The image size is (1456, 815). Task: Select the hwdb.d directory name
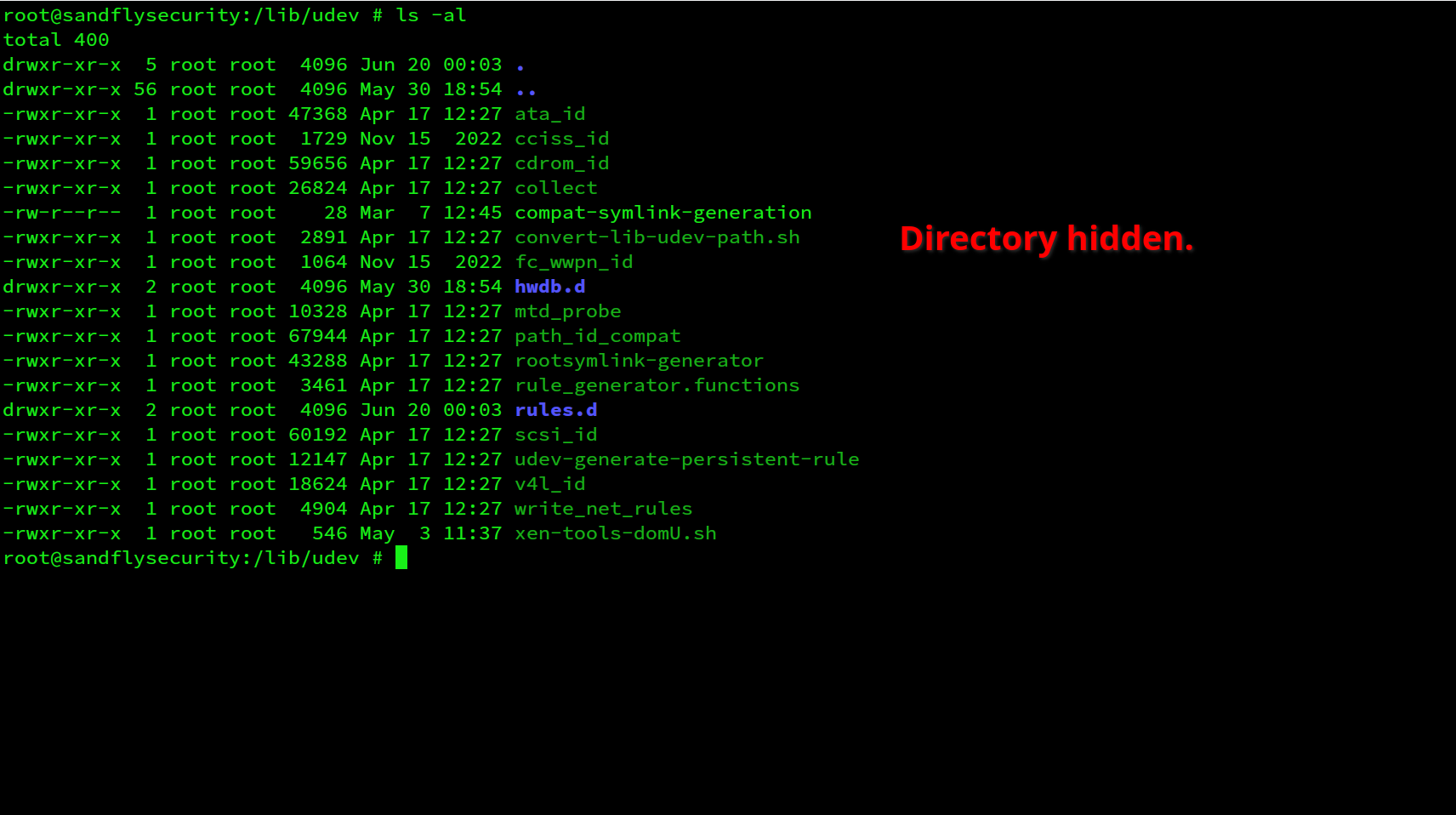point(549,287)
